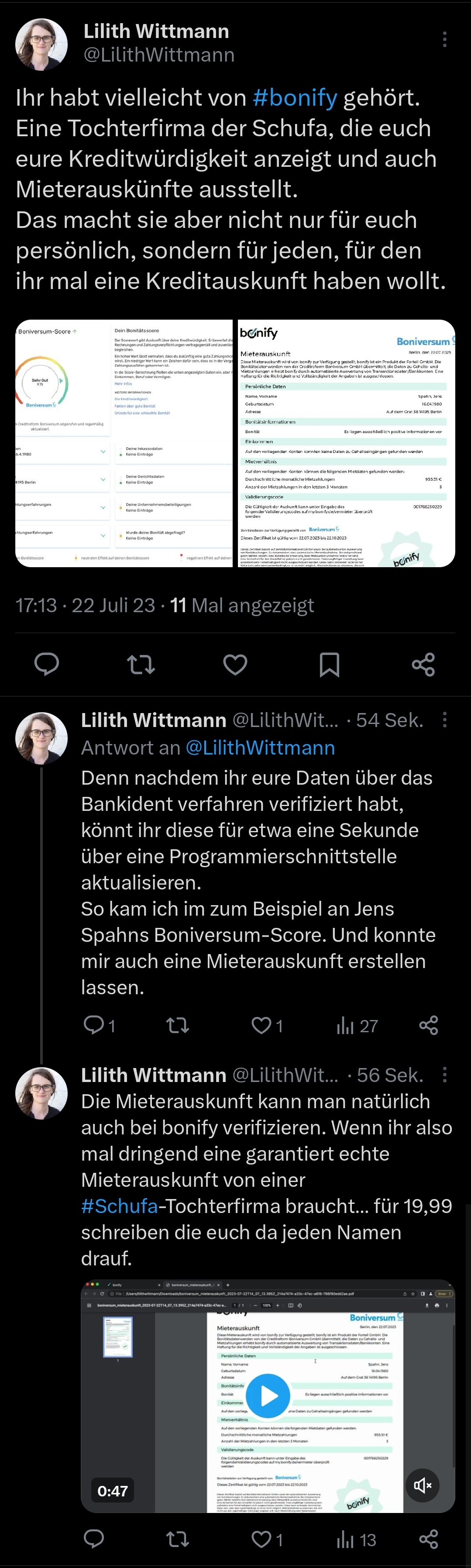Image resolution: width=471 pixels, height=1568 pixels.
Task: Open options menu on the Bankident reply
Action: pyautogui.click(x=445, y=720)
